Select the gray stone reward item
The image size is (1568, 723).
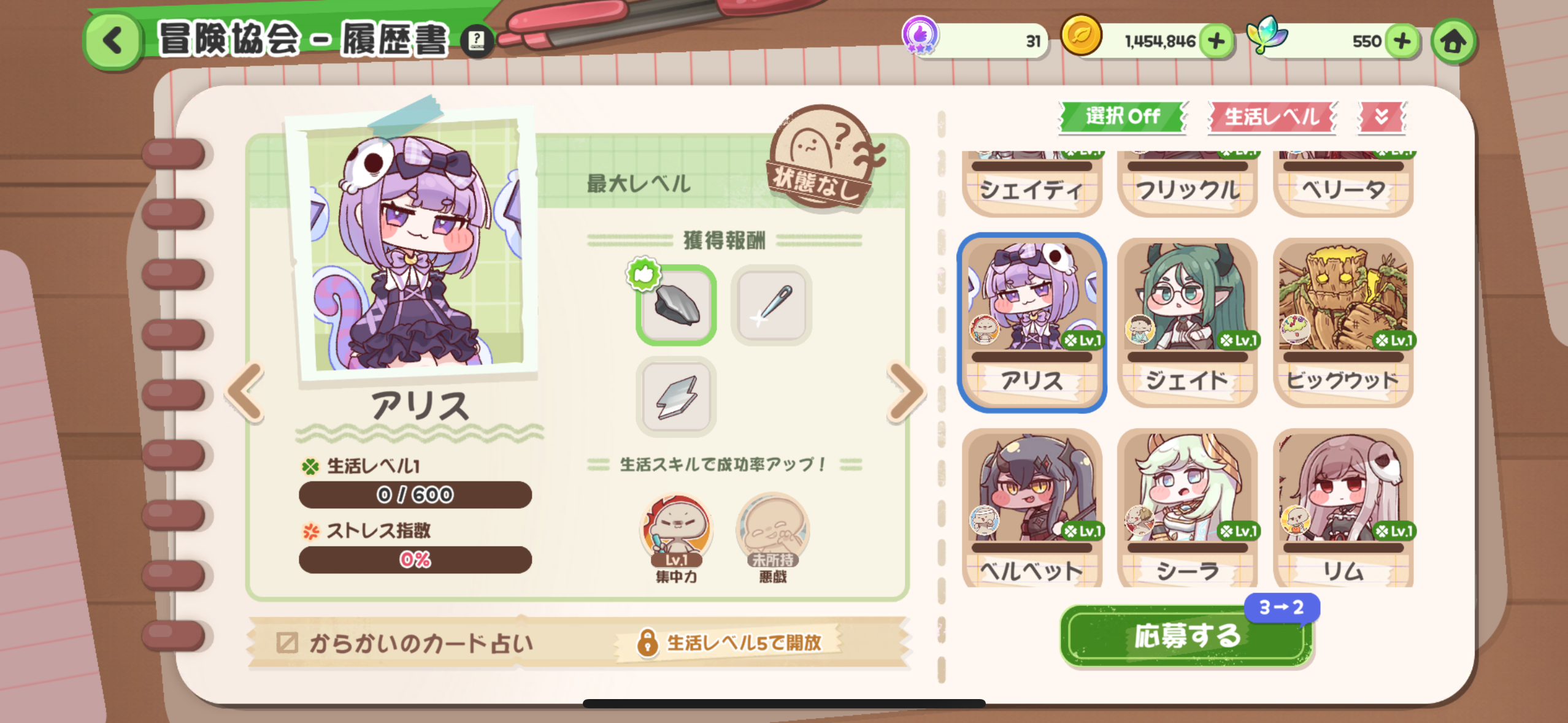coord(676,305)
